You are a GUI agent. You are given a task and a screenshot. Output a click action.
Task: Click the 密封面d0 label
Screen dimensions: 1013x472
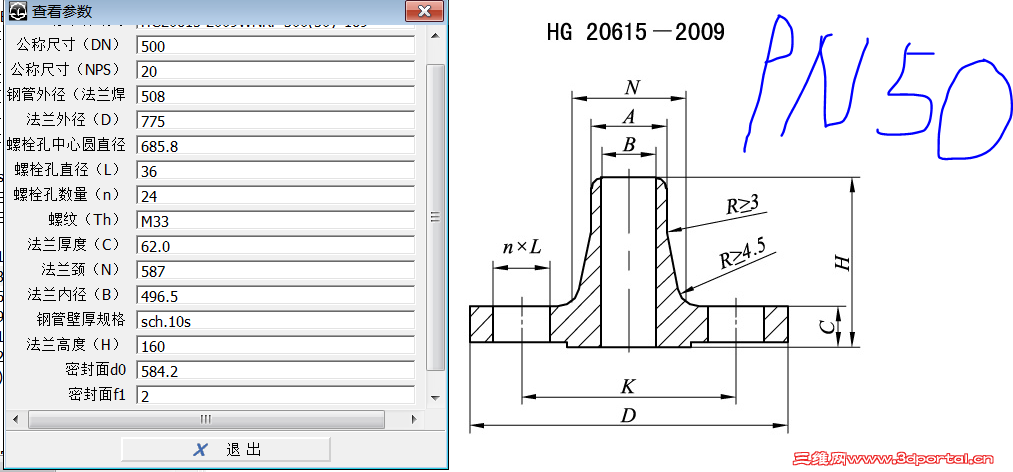(x=95, y=370)
